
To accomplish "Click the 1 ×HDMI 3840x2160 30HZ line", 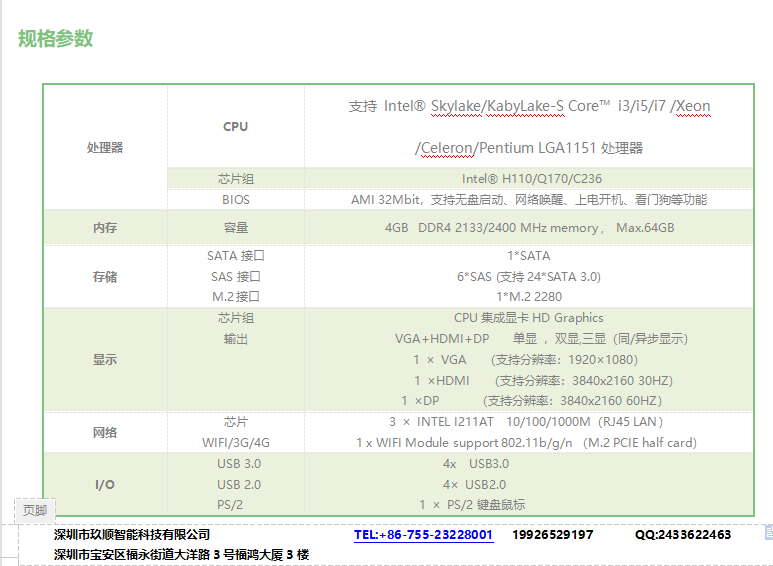I will [x=543, y=381].
